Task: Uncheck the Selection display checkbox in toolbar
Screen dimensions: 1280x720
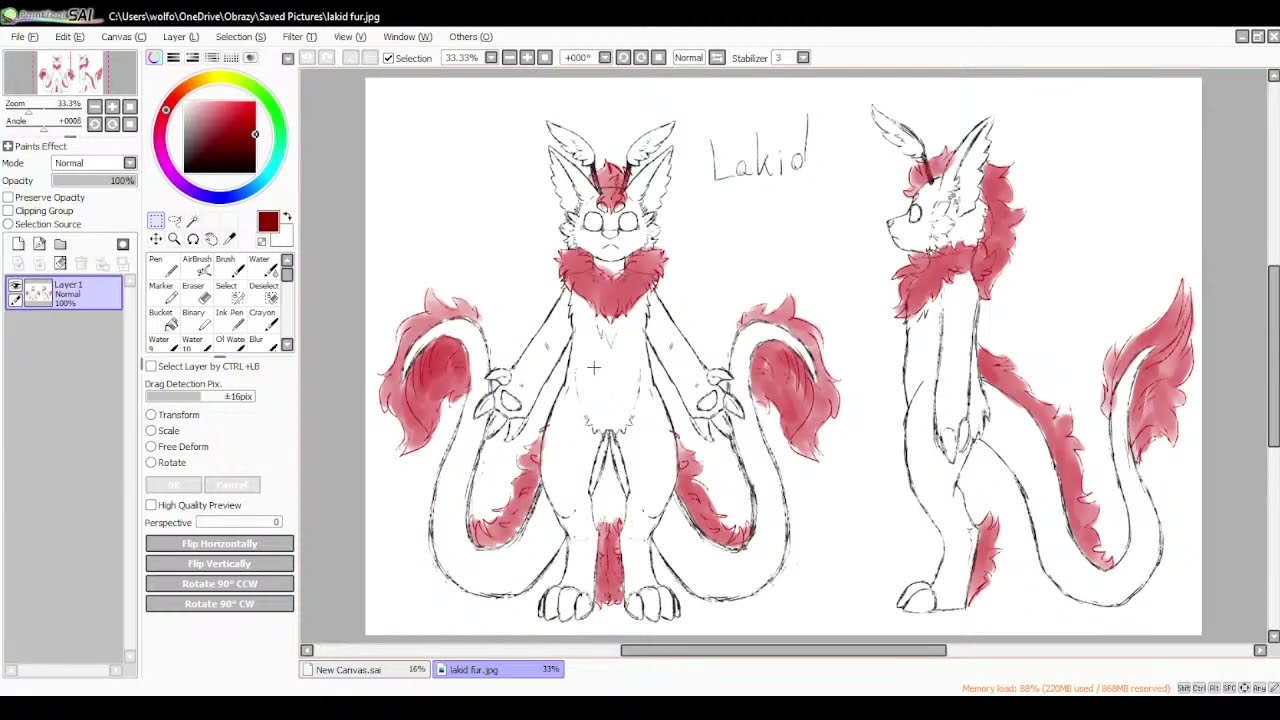Action: click(x=389, y=58)
